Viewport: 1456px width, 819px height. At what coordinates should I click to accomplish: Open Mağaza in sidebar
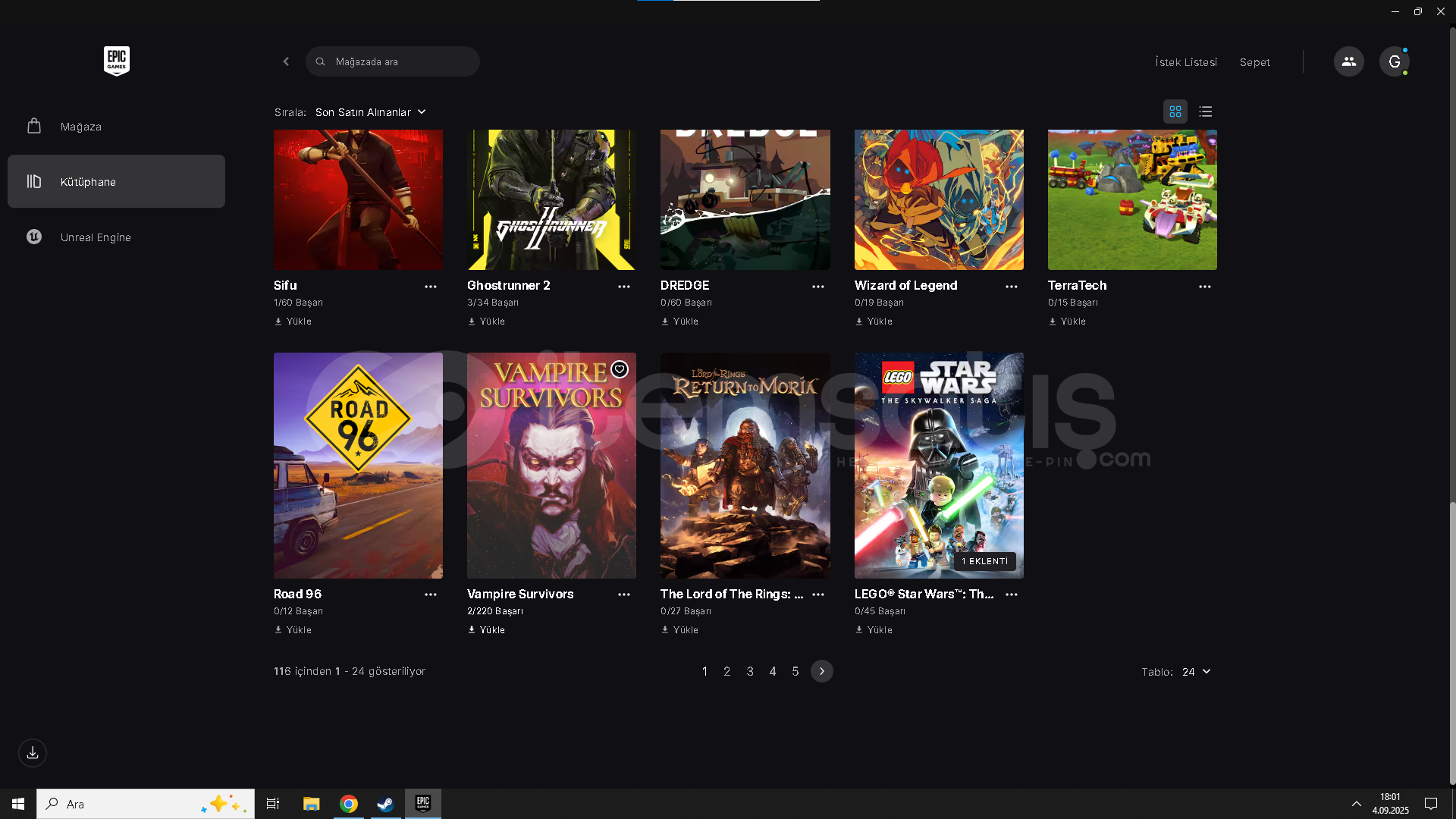[116, 126]
